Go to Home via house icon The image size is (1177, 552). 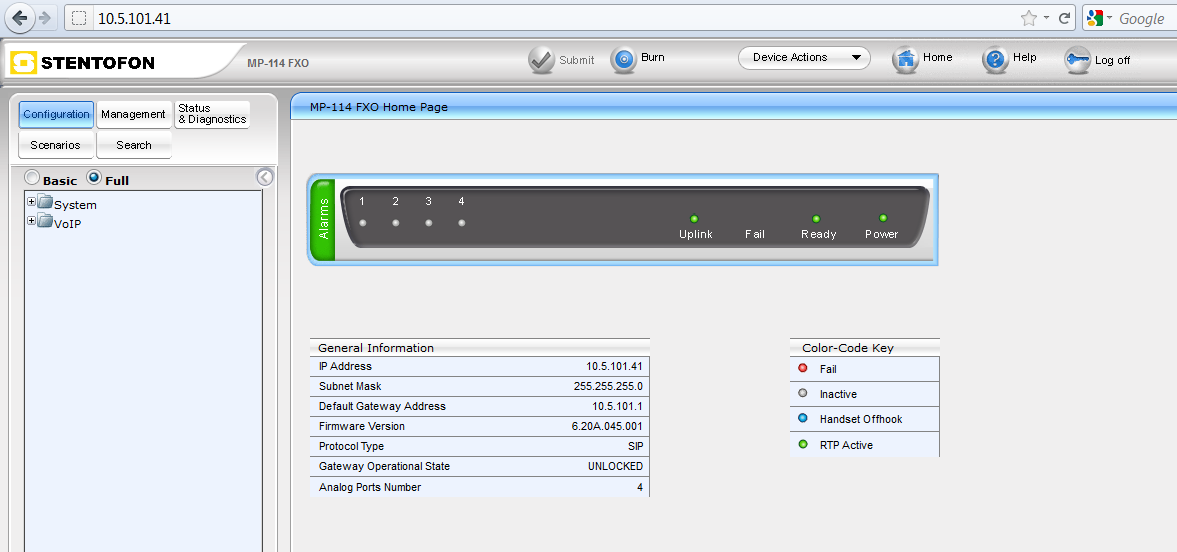click(x=906, y=59)
